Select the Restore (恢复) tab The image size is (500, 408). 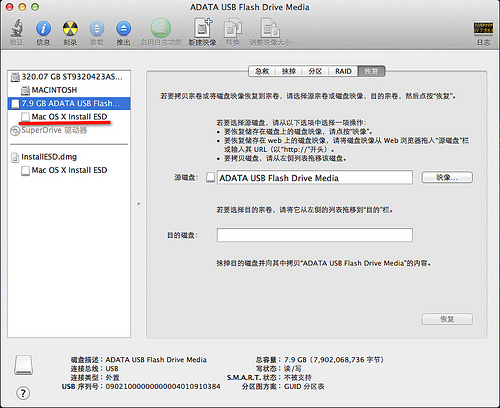[x=371, y=71]
